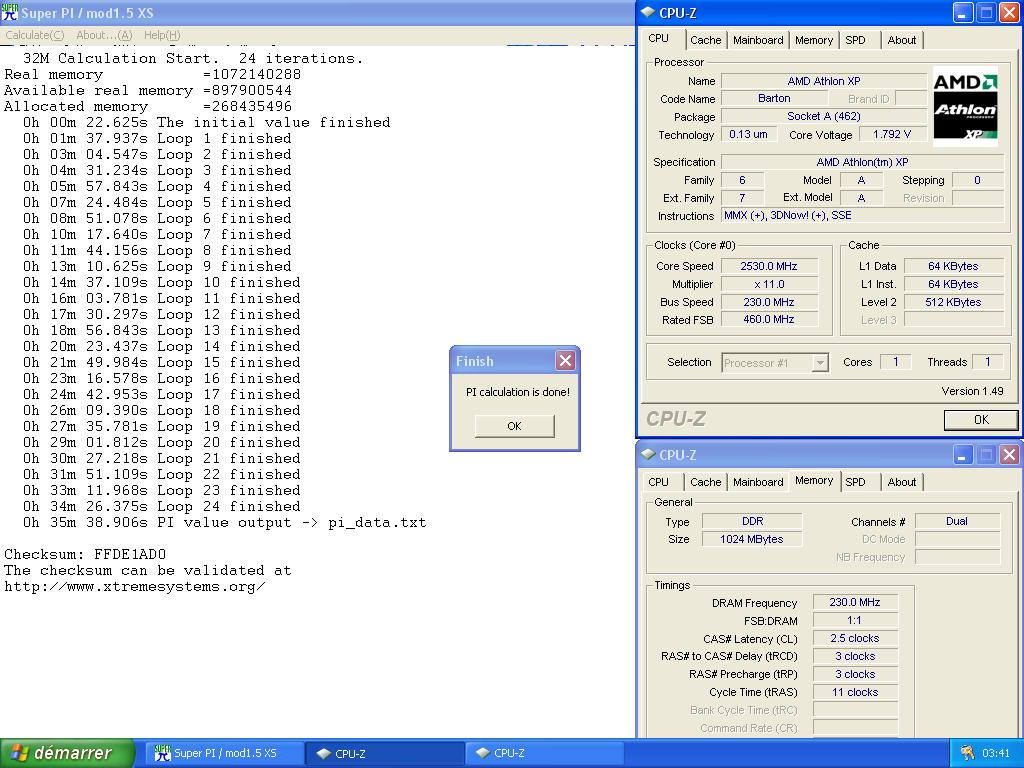The width and height of the screenshot is (1024, 768).
Task: Click the Package field Socket A (462)
Action: pyautogui.click(x=824, y=116)
